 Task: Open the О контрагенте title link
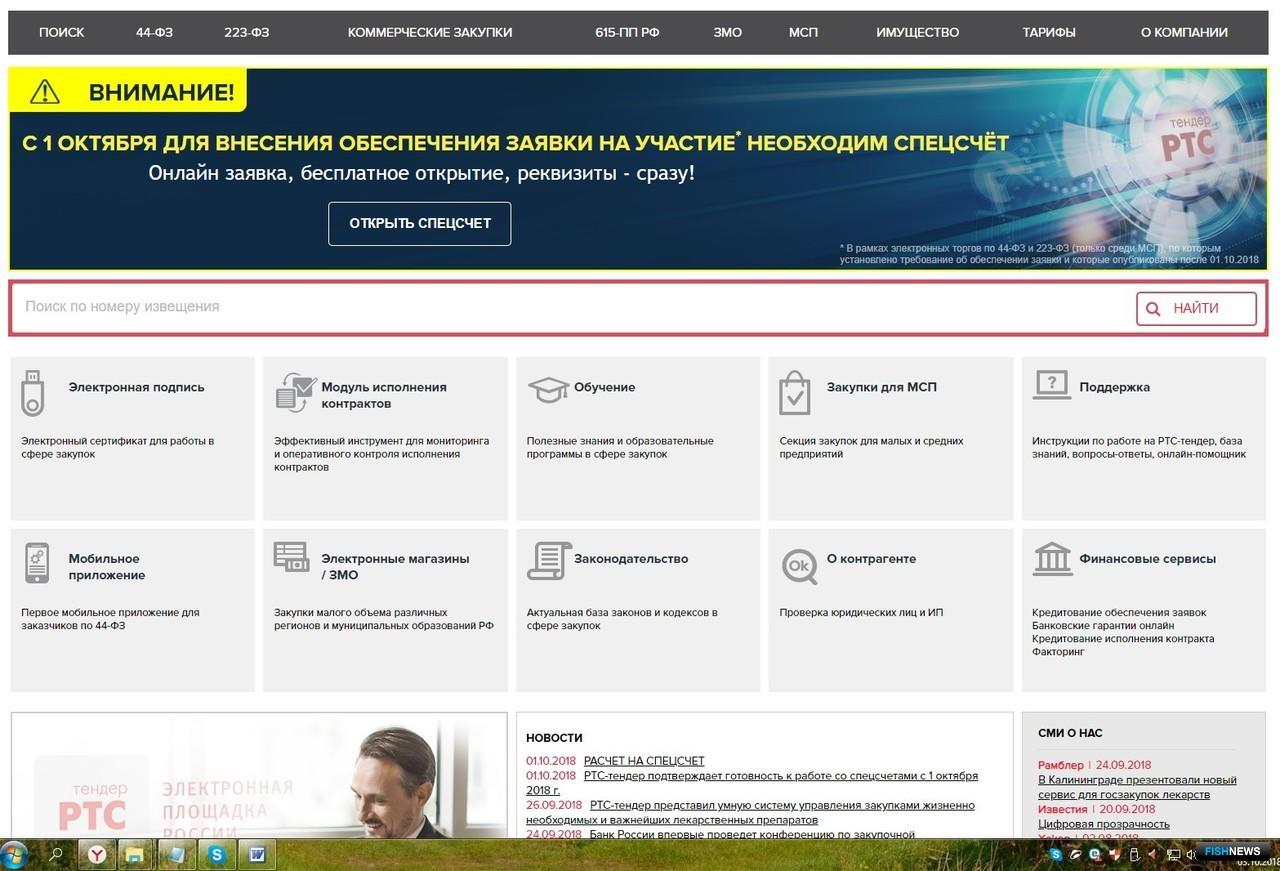pyautogui.click(x=871, y=559)
